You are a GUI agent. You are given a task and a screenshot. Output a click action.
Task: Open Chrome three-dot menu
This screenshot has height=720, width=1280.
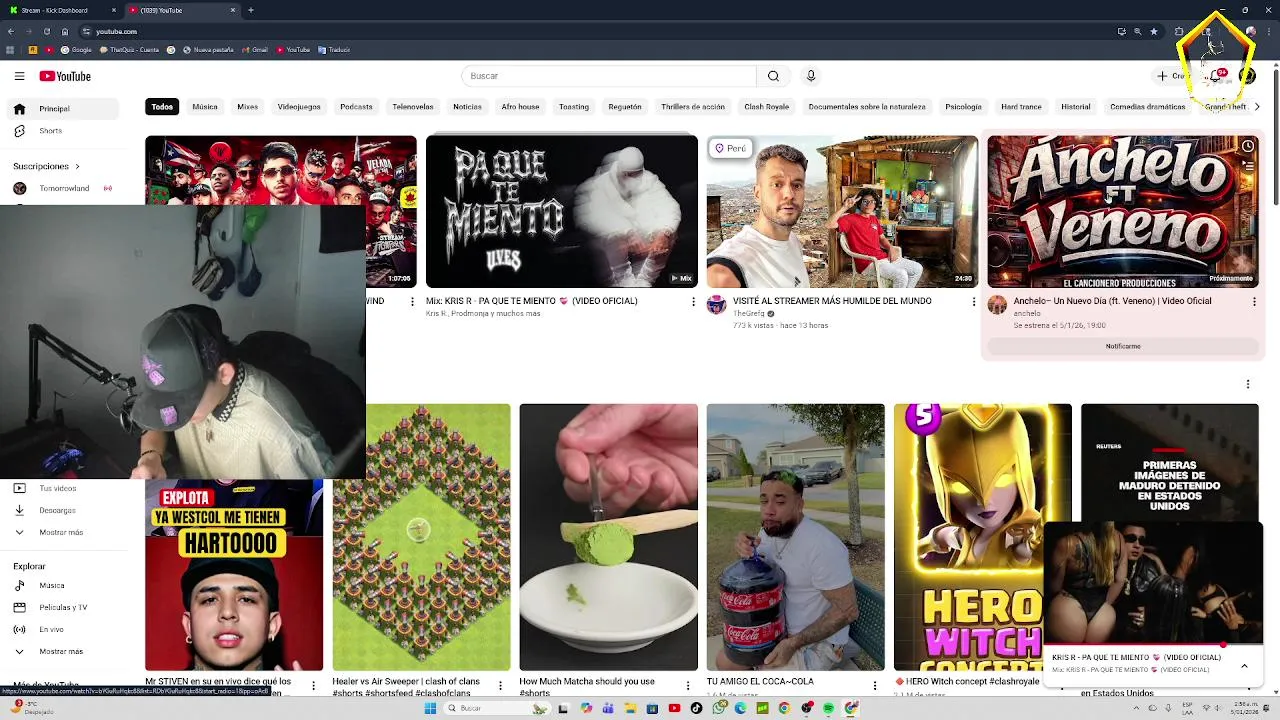pyautogui.click(x=1269, y=31)
